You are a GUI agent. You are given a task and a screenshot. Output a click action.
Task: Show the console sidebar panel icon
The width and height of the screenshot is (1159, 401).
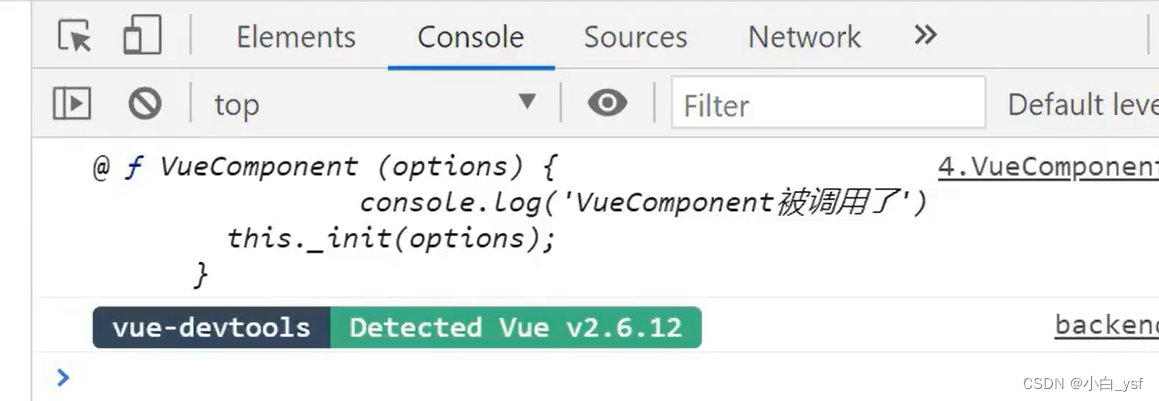(x=72, y=103)
